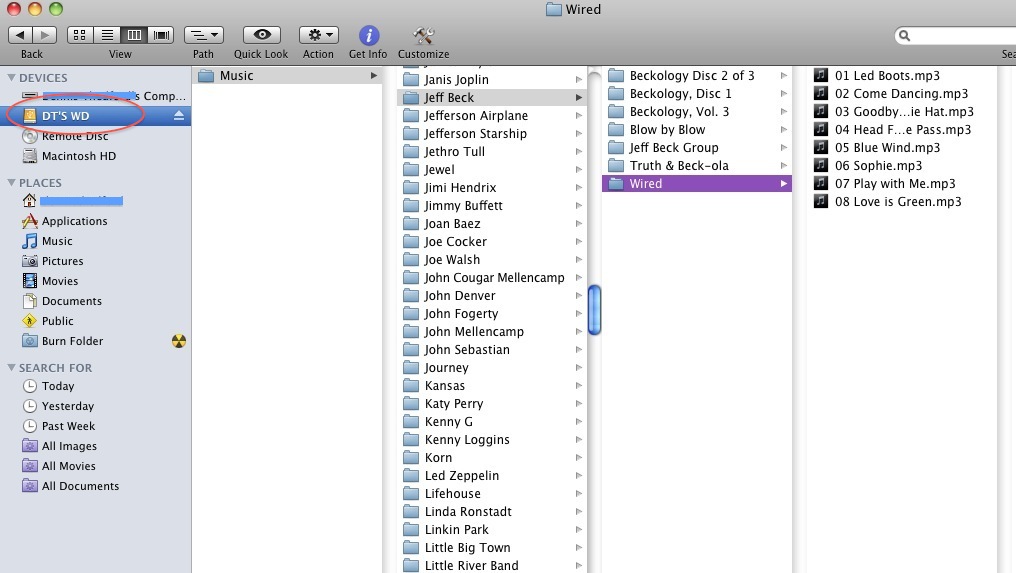This screenshot has width=1016, height=573.
Task: Click the Wired folder proxy icon in title
Action: (553, 9)
